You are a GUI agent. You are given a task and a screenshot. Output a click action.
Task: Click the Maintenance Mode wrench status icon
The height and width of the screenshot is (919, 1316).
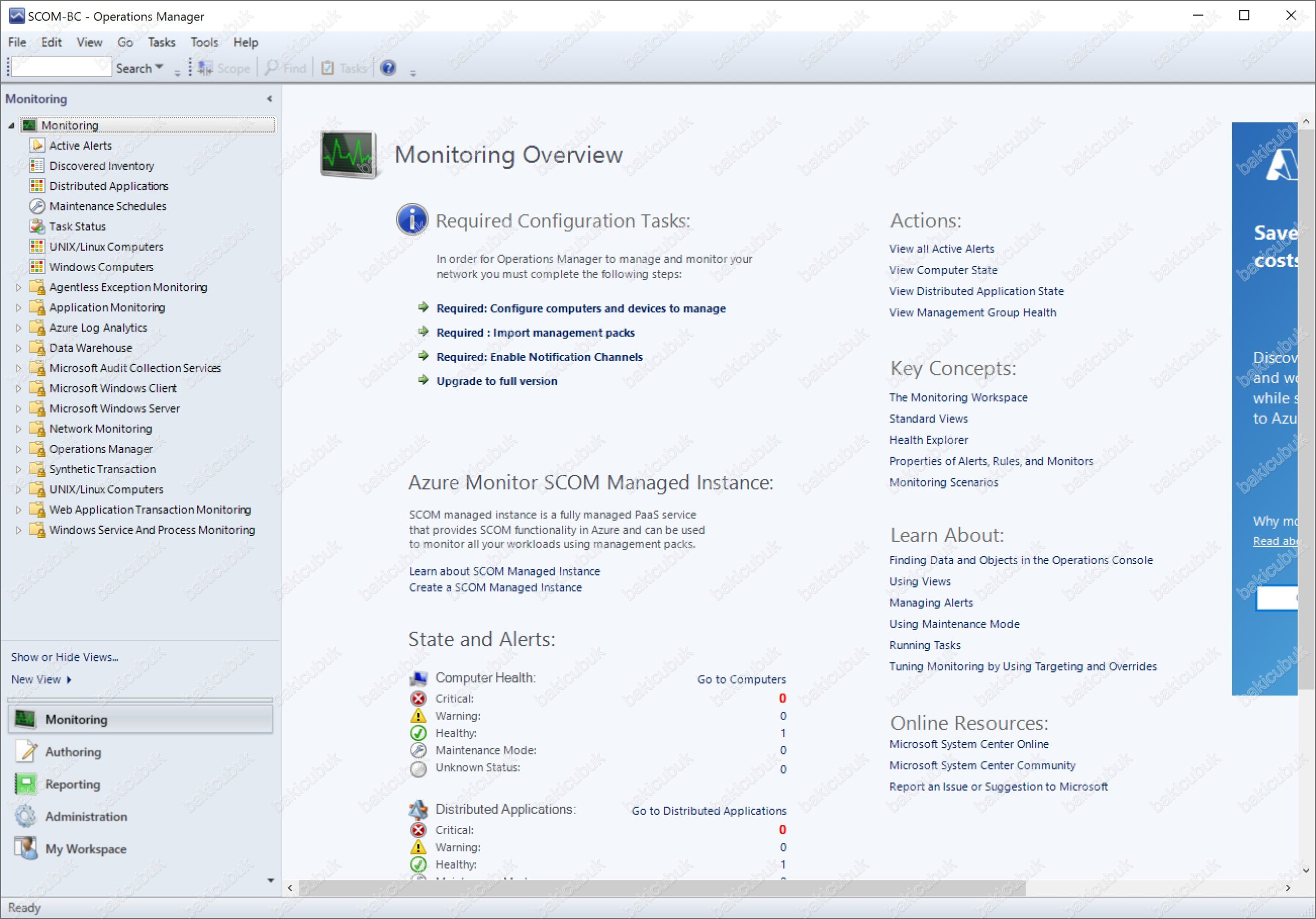418,750
